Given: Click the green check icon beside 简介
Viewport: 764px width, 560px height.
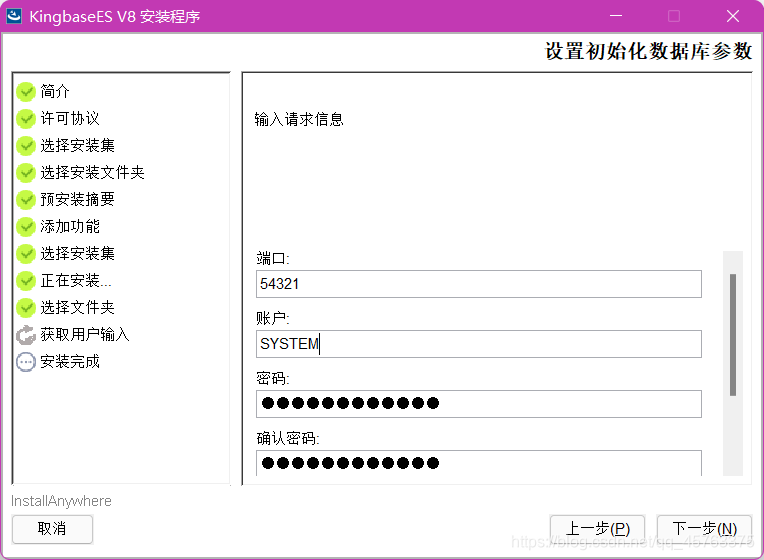Looking at the screenshot, I should [26, 92].
